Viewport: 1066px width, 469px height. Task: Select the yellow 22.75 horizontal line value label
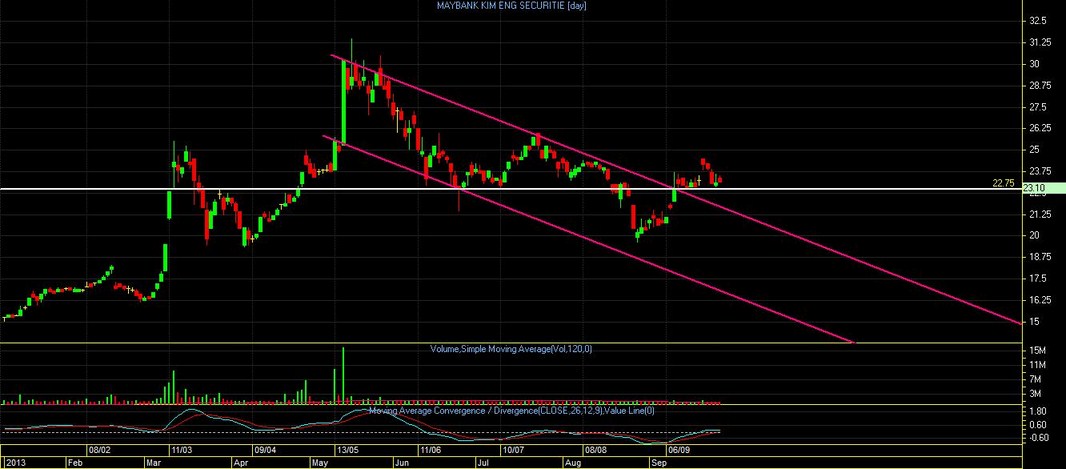click(x=1003, y=183)
